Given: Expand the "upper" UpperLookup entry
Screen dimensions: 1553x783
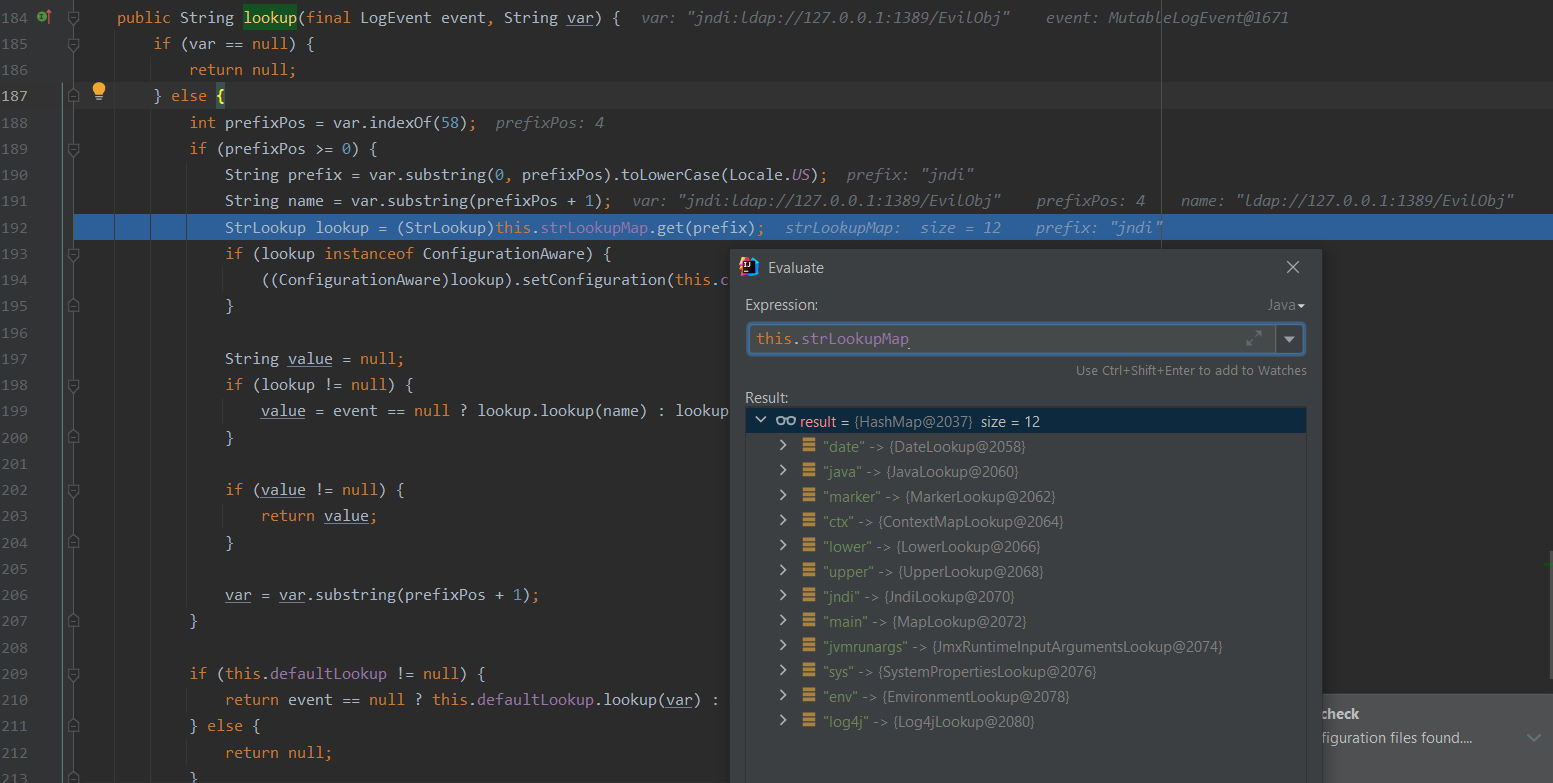Looking at the screenshot, I should [783, 571].
